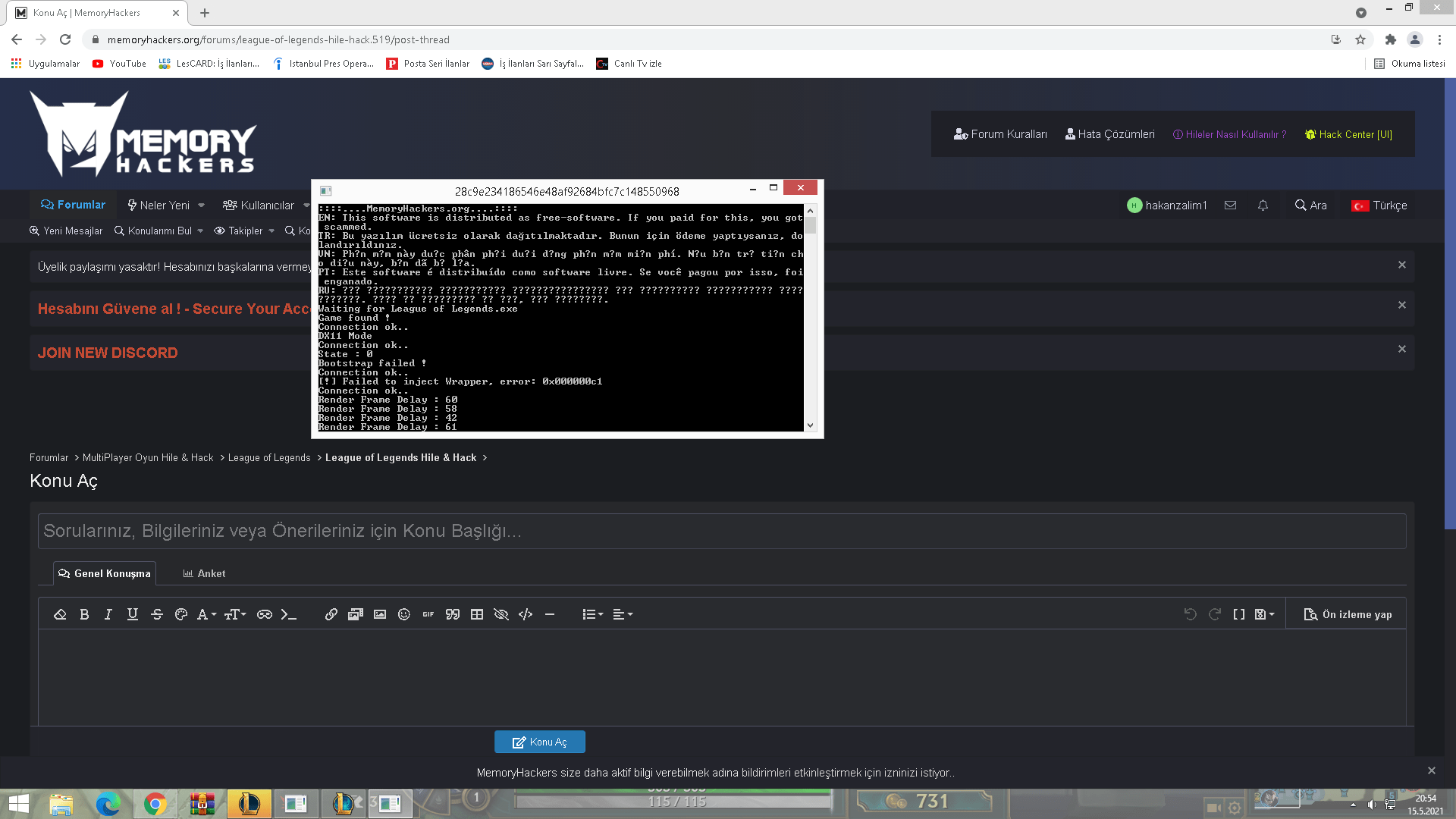Switch to the Anket tab
The height and width of the screenshot is (819, 1456).
pyautogui.click(x=204, y=573)
